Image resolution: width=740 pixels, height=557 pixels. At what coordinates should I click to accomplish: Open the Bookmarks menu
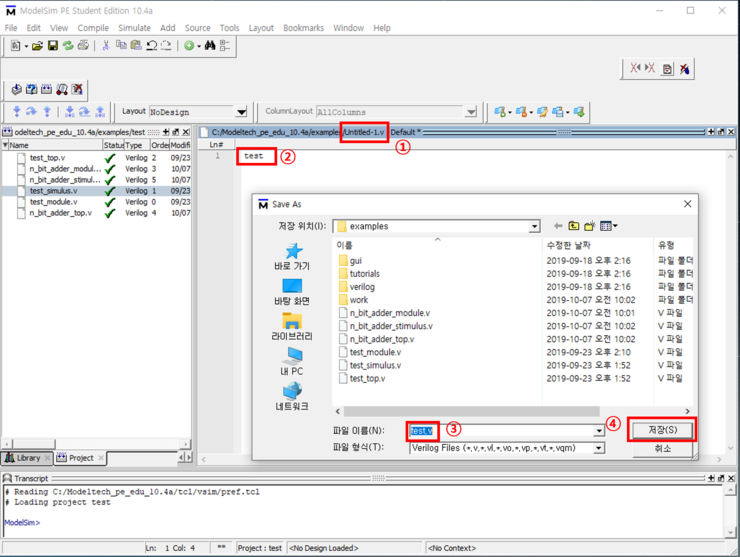pos(303,28)
